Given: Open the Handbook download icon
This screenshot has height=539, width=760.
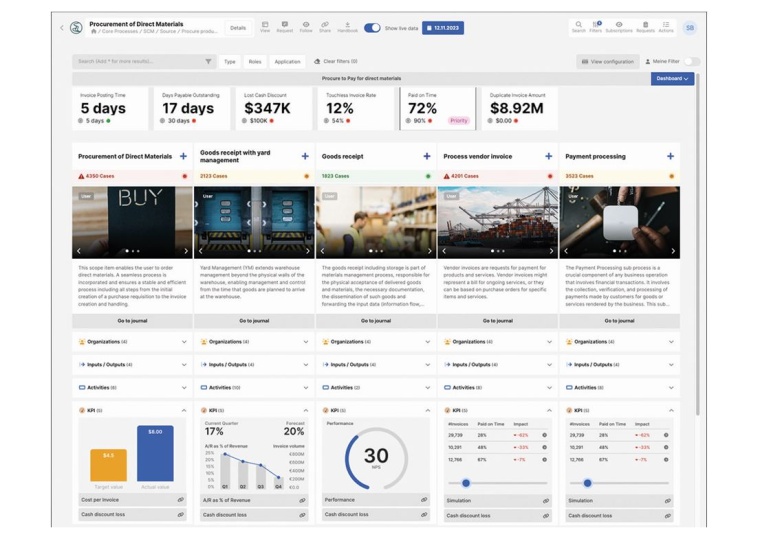Looking at the screenshot, I should 347,25.
